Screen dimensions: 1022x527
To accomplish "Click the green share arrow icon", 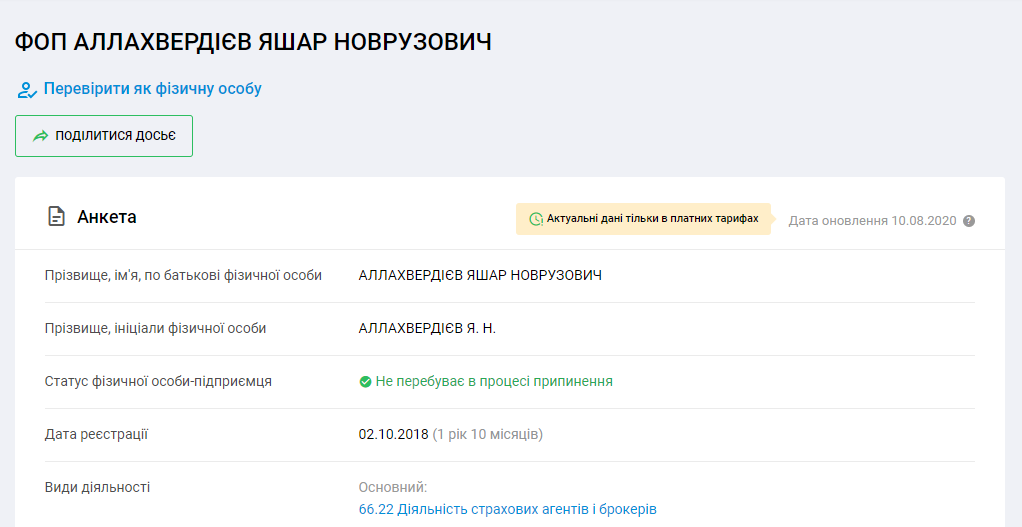I will pyautogui.click(x=40, y=136).
